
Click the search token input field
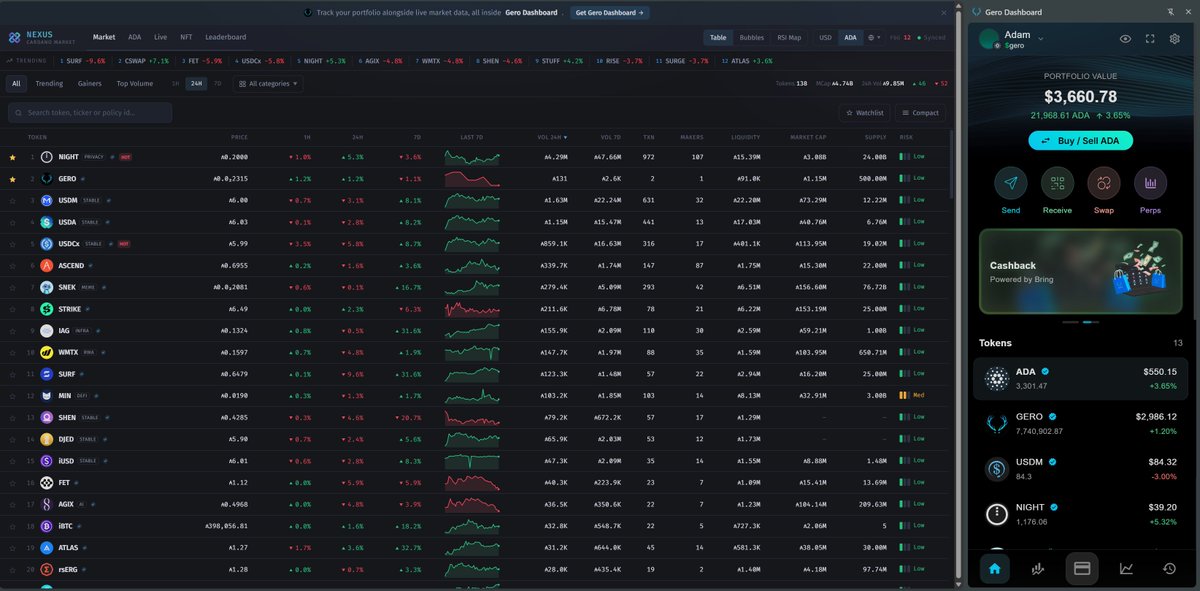[90, 113]
